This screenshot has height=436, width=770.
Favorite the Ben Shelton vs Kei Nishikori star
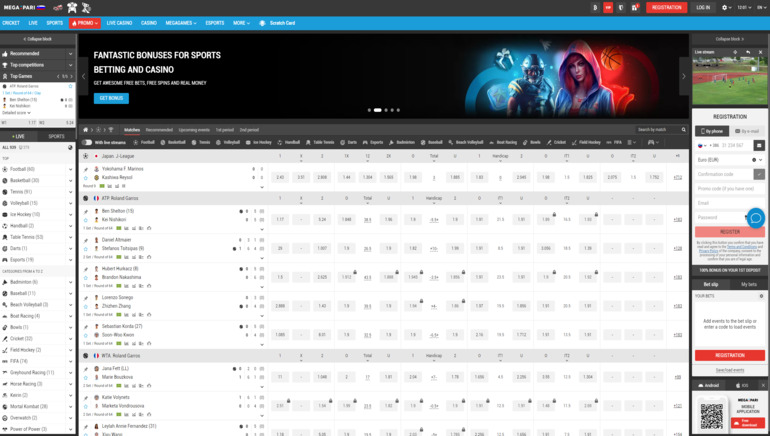tap(86, 220)
